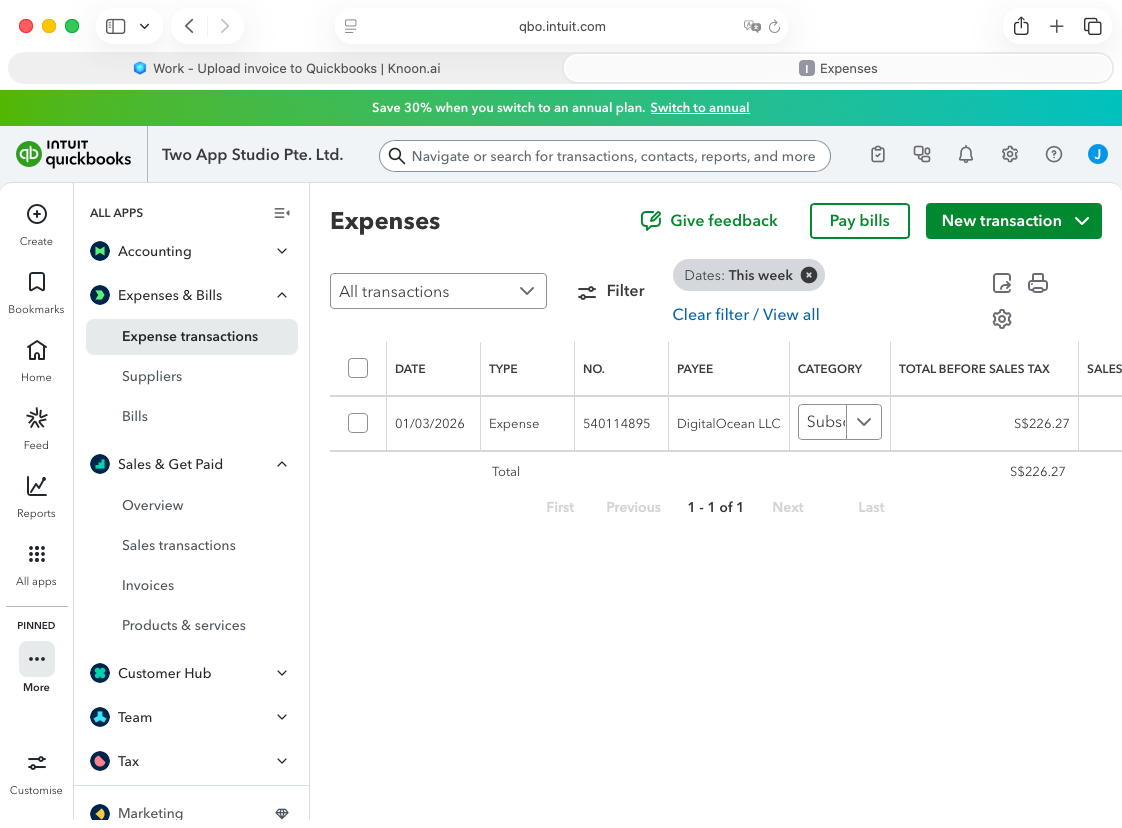Collapse the Expenses & Bills section
Viewport: 1122px width, 828px height.
click(281, 295)
